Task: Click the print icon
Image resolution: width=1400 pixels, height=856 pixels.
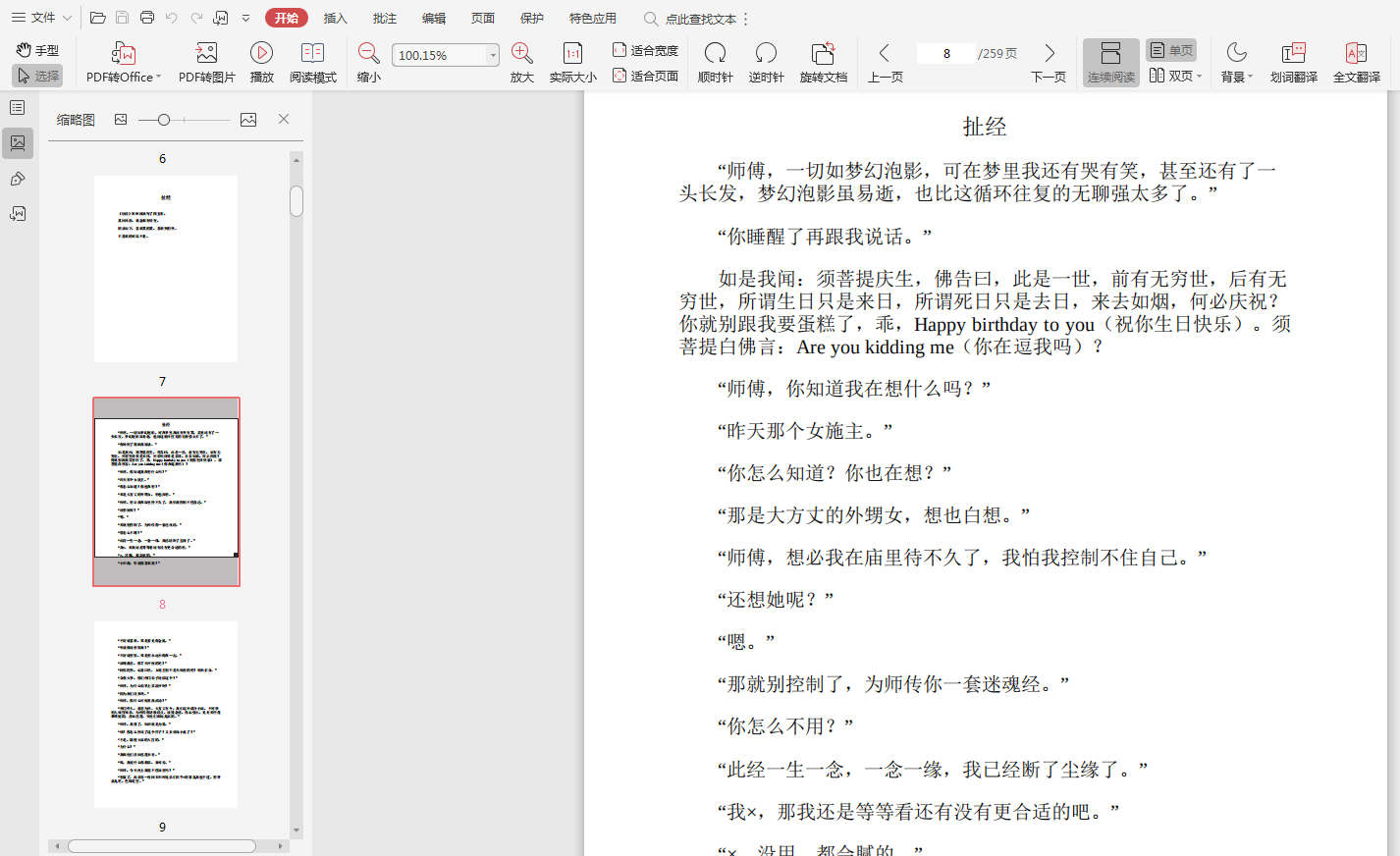Action: click(x=147, y=18)
